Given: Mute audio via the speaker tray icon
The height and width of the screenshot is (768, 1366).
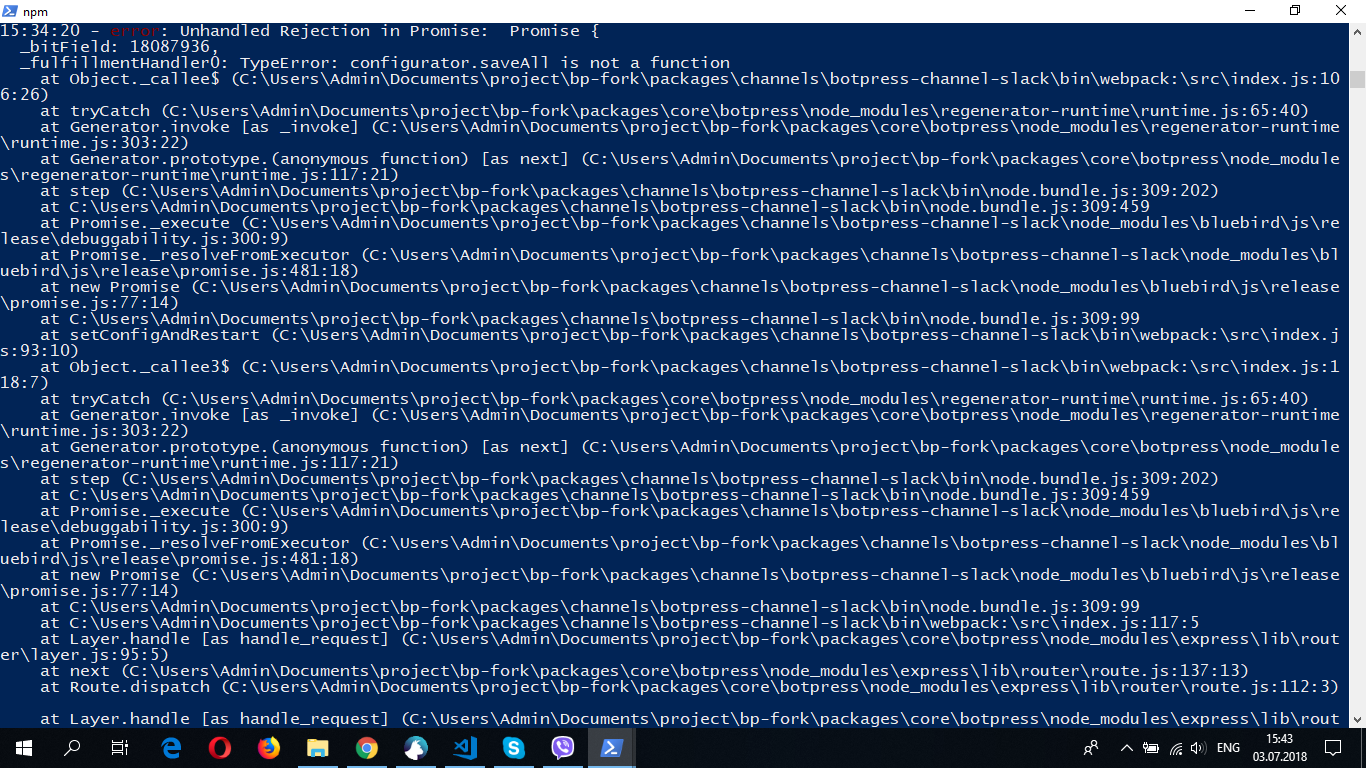Looking at the screenshot, I should [x=1198, y=747].
